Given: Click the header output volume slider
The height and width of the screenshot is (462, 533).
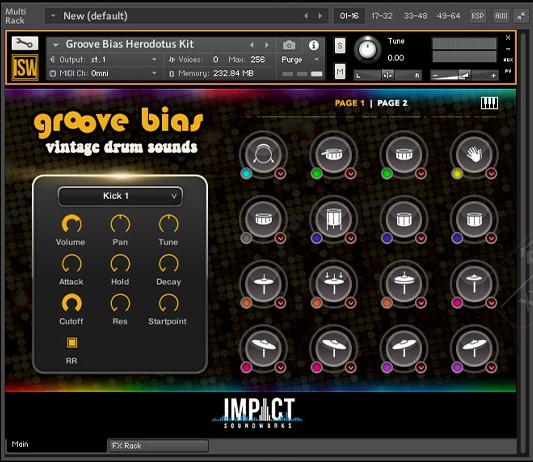Looking at the screenshot, I should point(464,75).
